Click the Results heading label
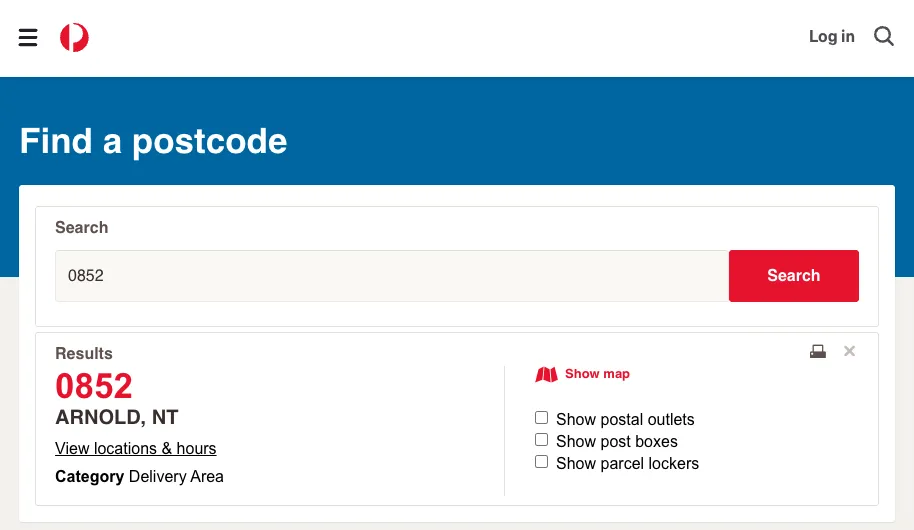The width and height of the screenshot is (914, 530). 84,353
